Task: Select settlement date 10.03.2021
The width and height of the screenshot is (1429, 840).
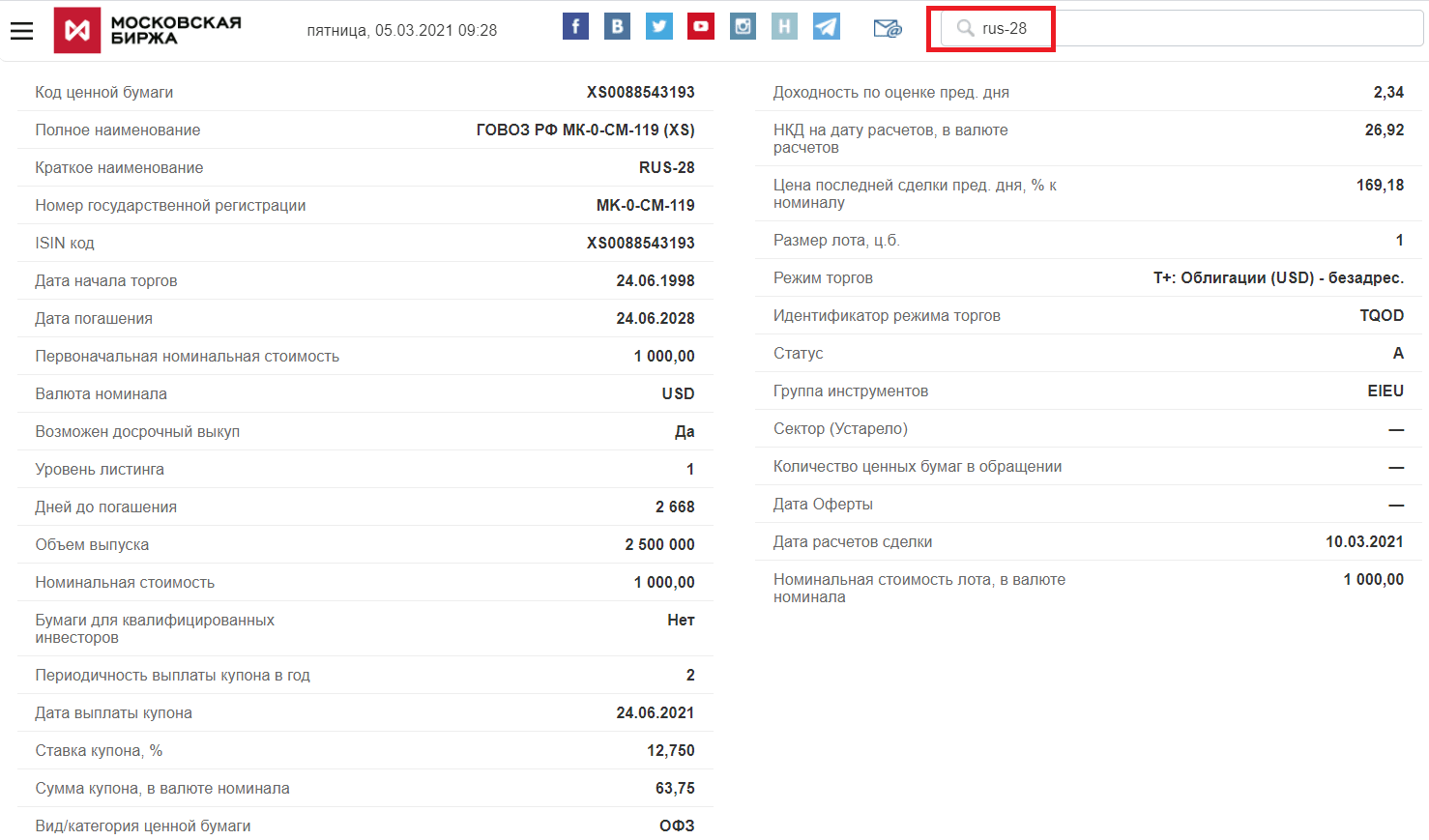Action: tap(1364, 541)
